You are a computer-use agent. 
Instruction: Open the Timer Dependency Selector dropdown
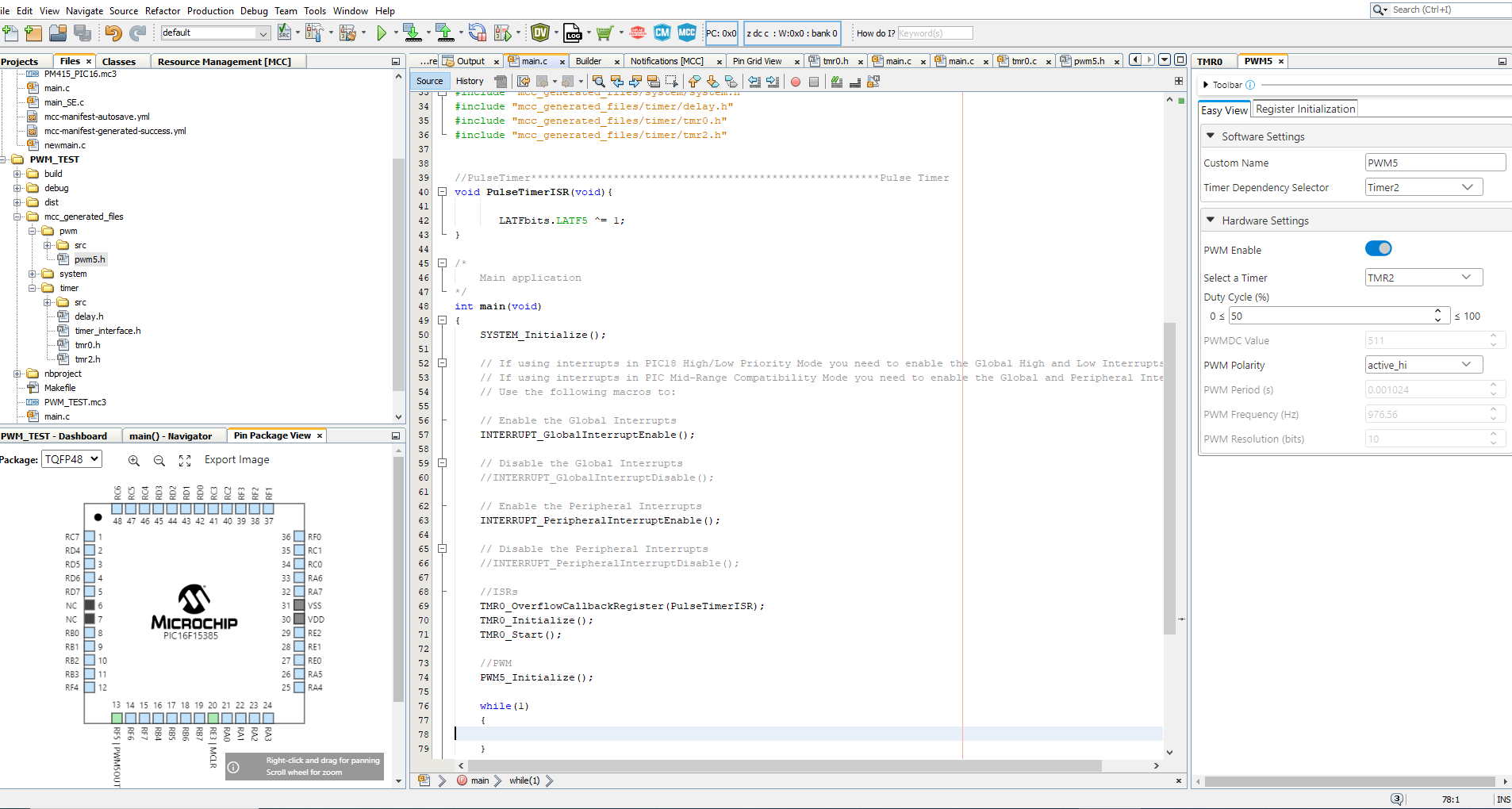pos(1423,187)
